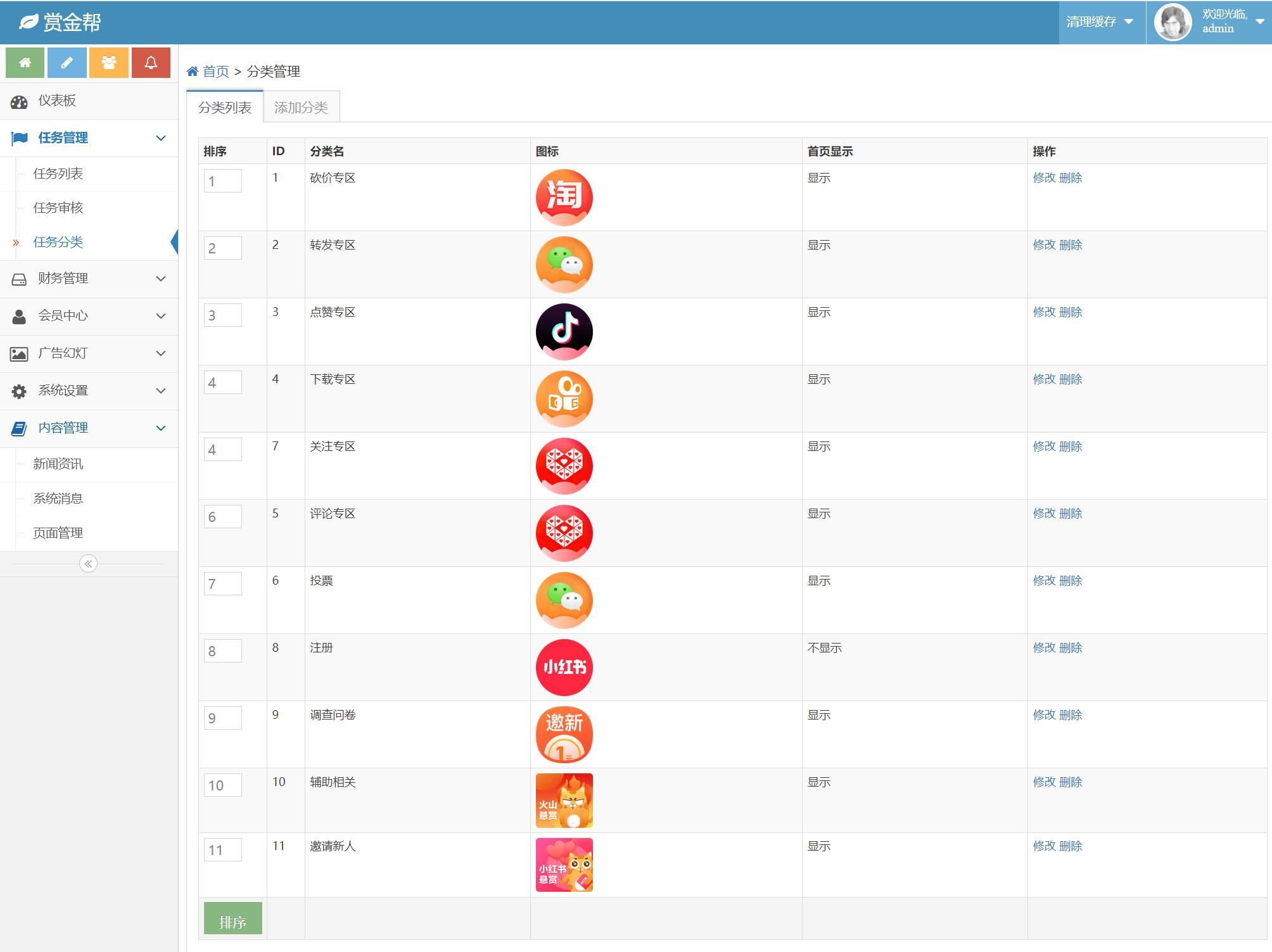
Task: Open the 清理缓存 dropdown
Action: tap(1100, 22)
